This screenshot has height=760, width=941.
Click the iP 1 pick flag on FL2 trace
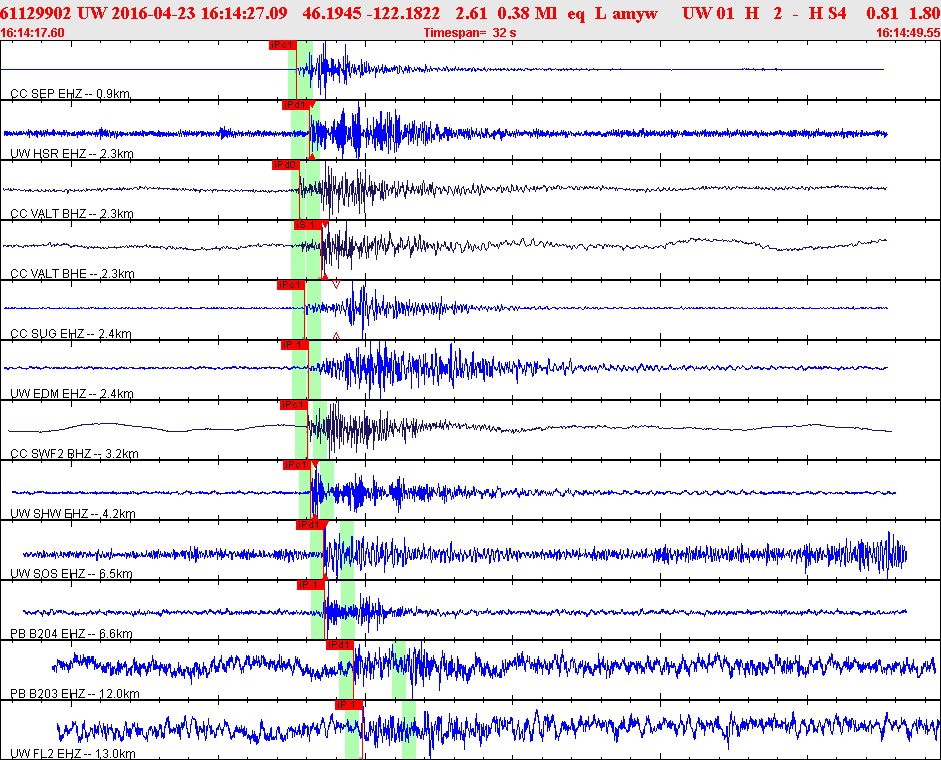click(x=349, y=705)
